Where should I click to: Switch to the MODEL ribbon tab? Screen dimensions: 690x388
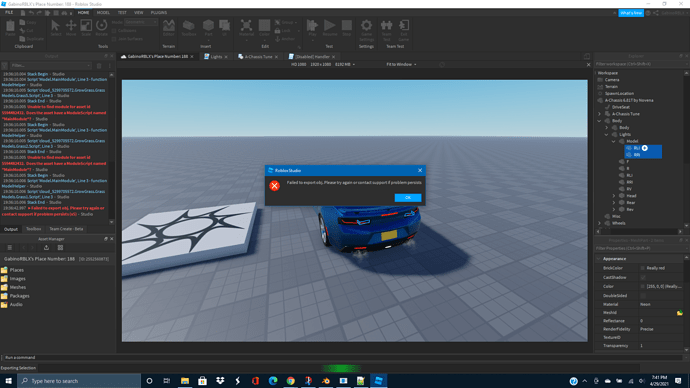click(x=103, y=13)
